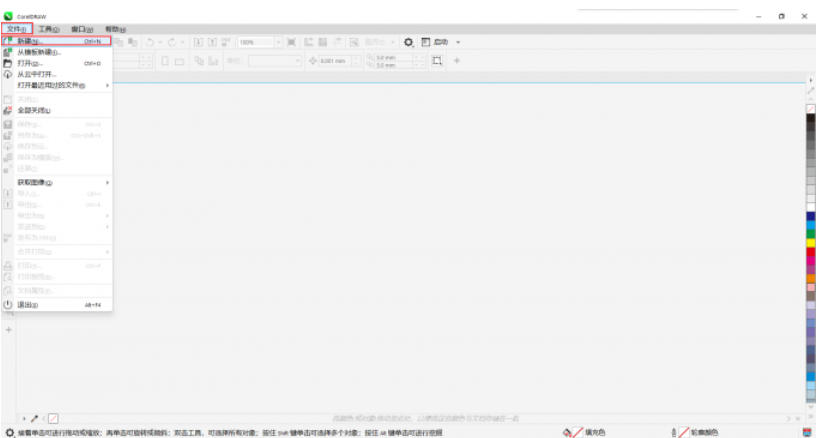Image resolution: width=816 pixels, height=438 pixels.
Task: Expand 获取图像 (Acquire Image) submenu
Action: (57, 183)
